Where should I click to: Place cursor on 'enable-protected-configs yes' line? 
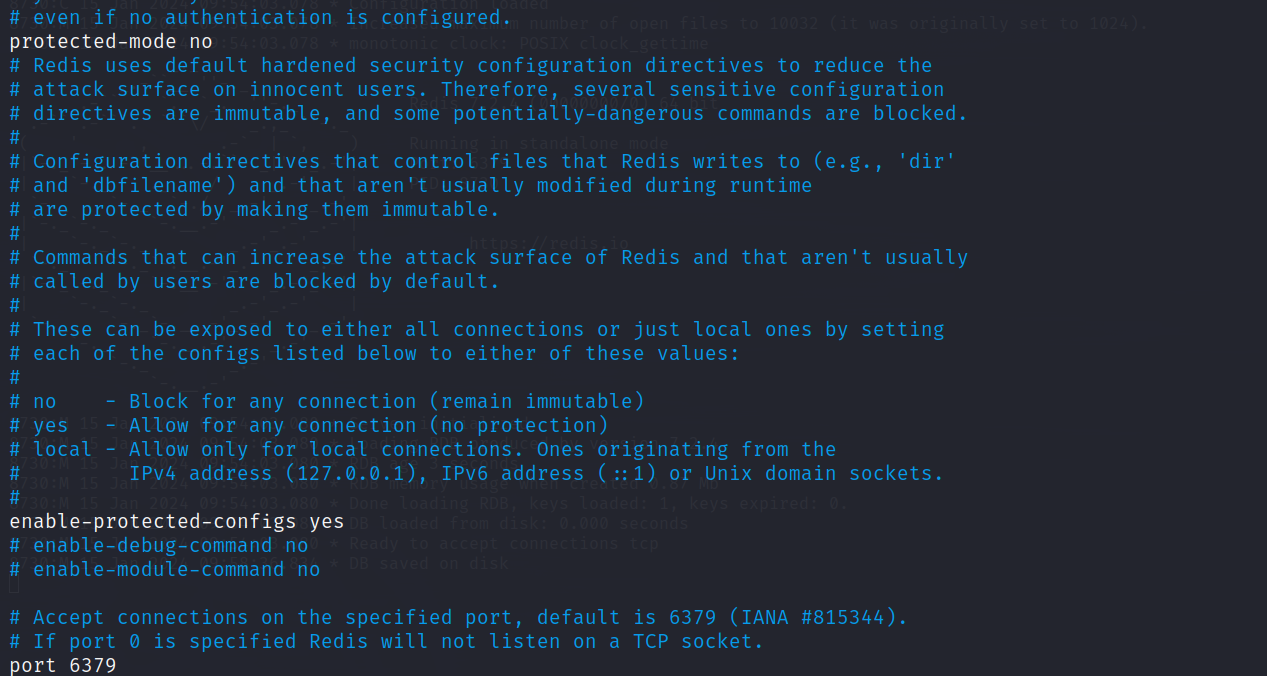pos(177,521)
